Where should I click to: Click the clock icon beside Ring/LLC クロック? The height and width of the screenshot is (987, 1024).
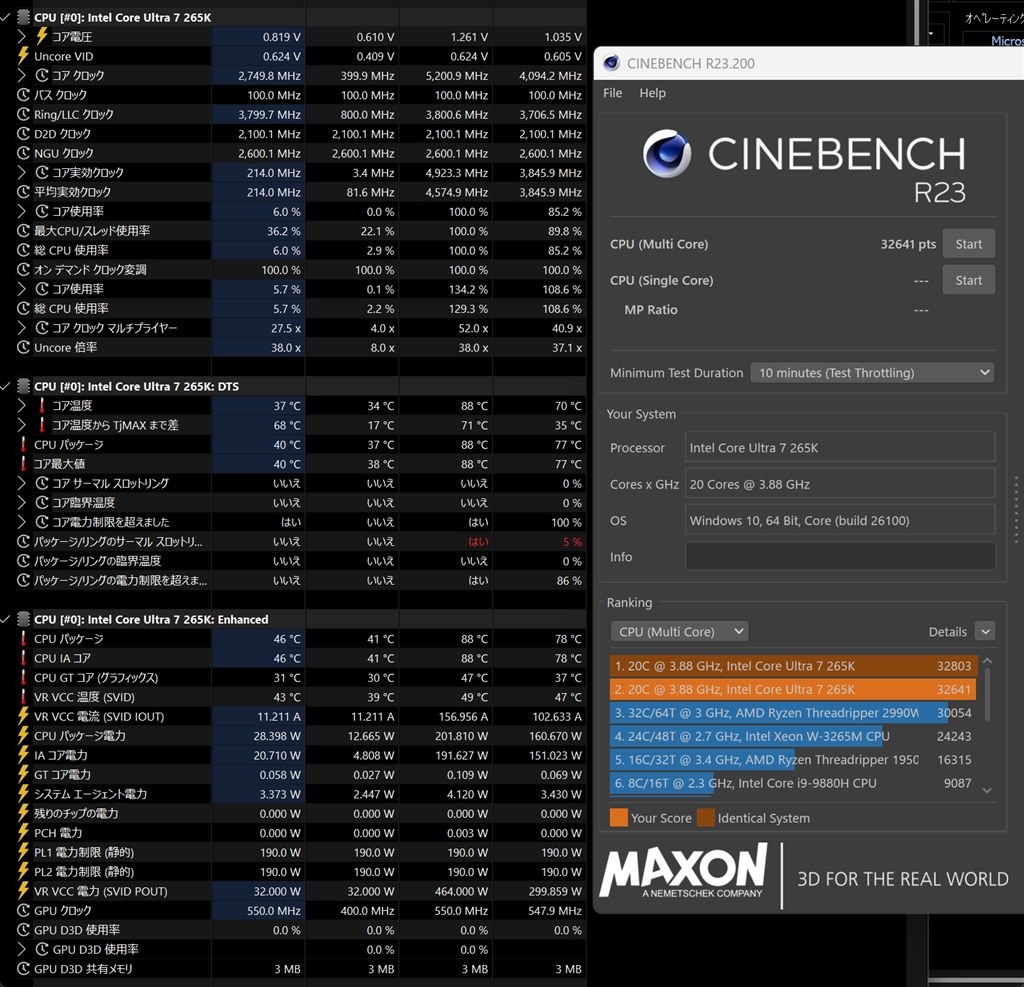point(23,114)
